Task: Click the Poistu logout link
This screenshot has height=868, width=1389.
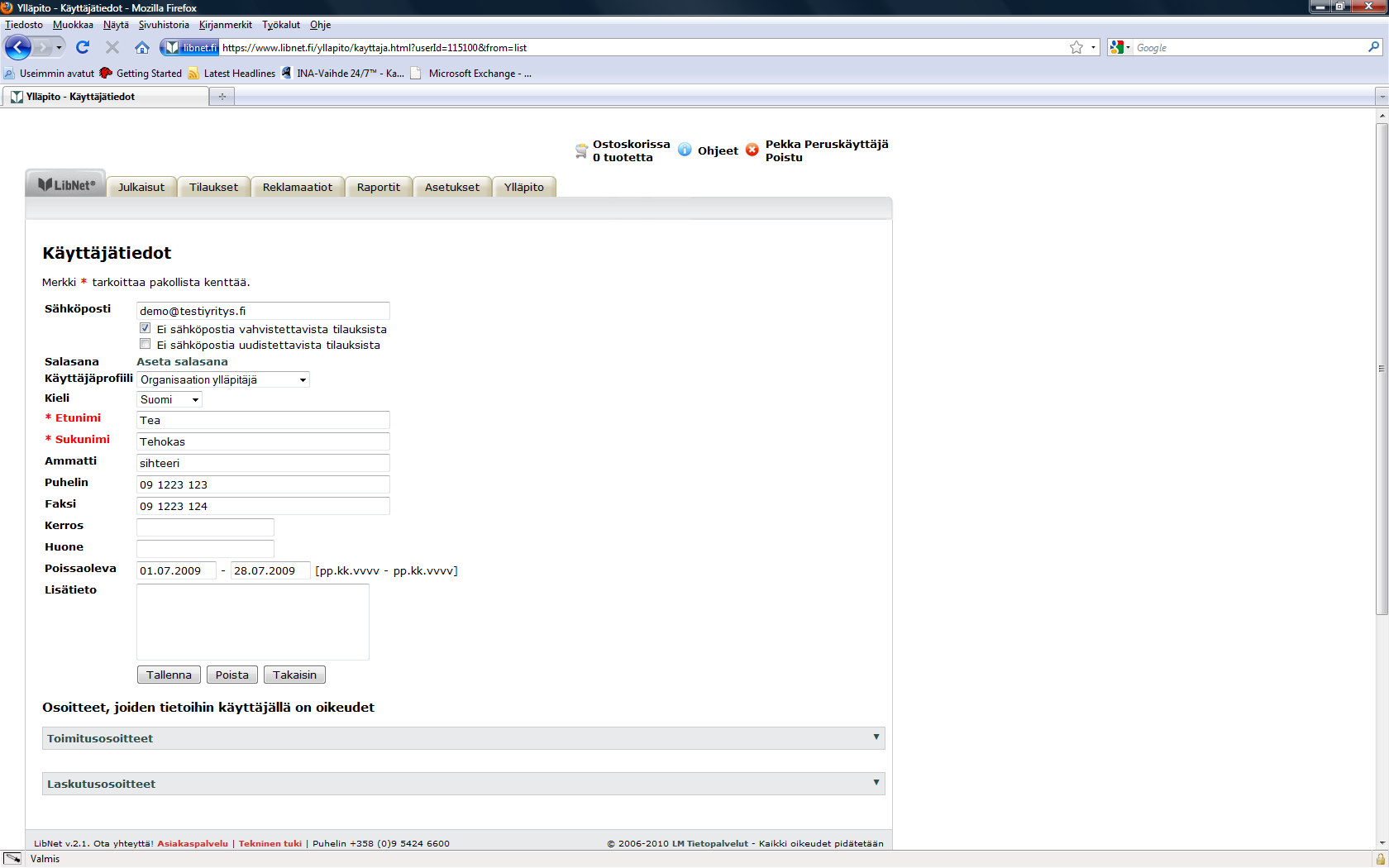Action: pyautogui.click(x=784, y=157)
